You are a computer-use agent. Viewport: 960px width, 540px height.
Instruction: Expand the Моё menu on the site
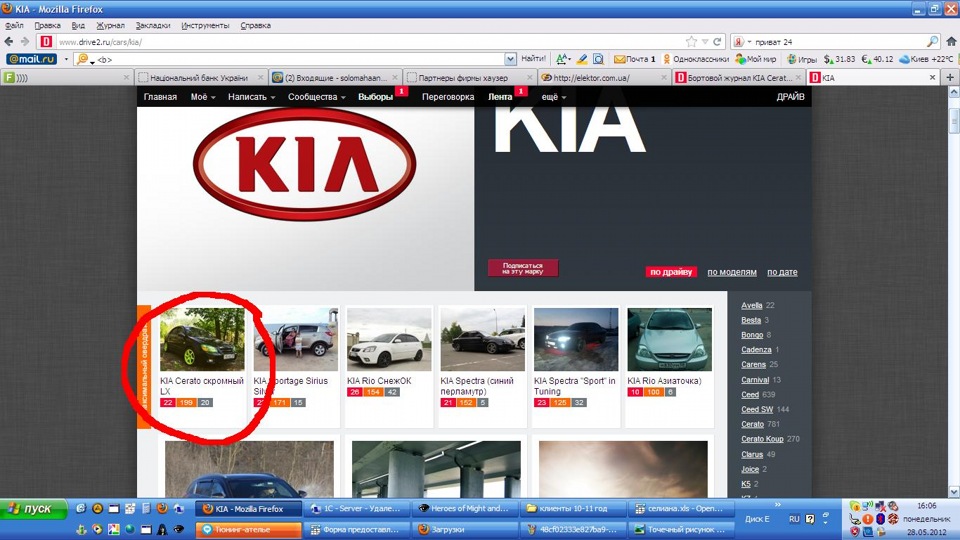point(203,97)
